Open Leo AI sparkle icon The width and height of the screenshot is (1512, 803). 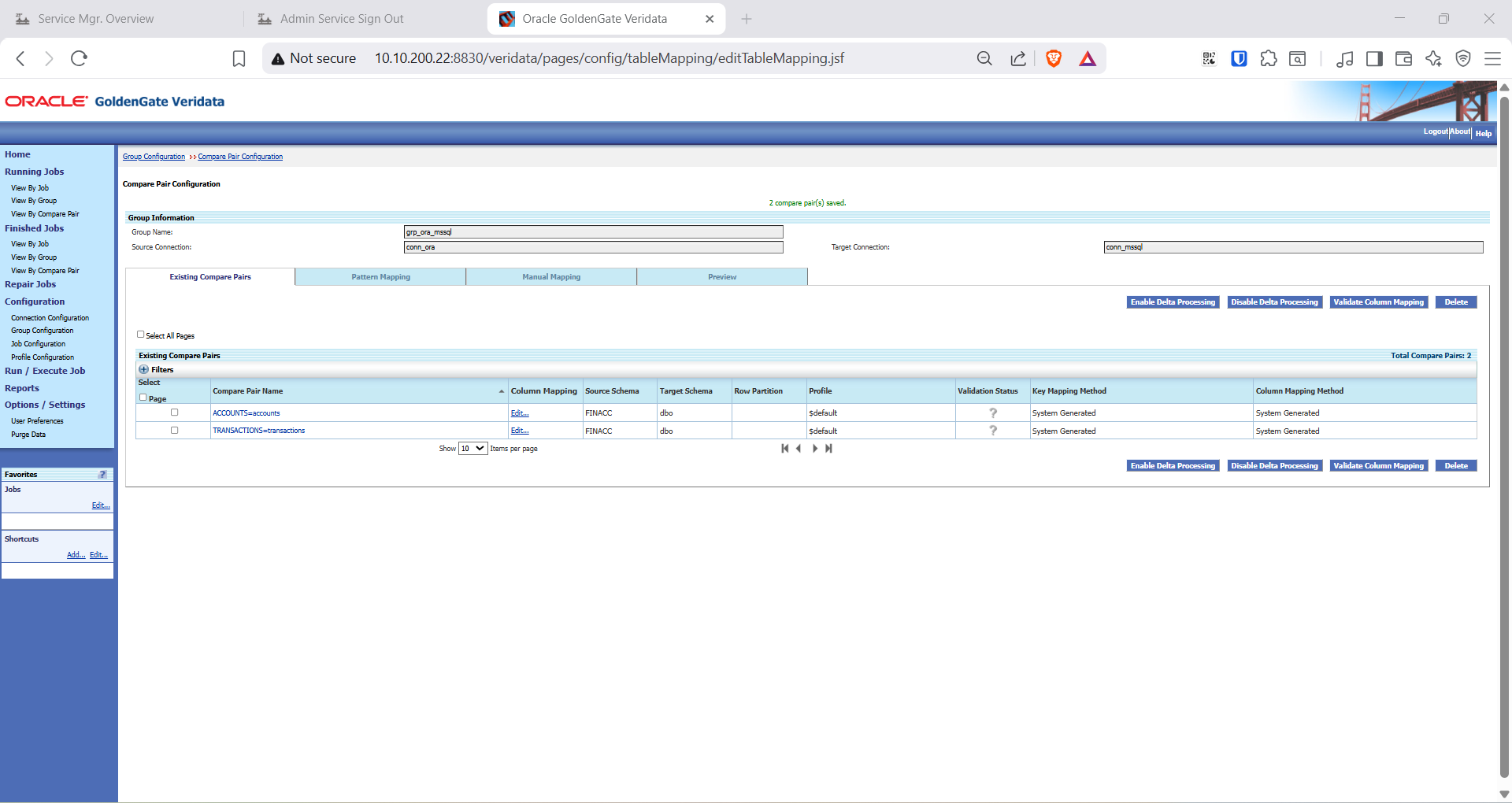click(x=1433, y=58)
